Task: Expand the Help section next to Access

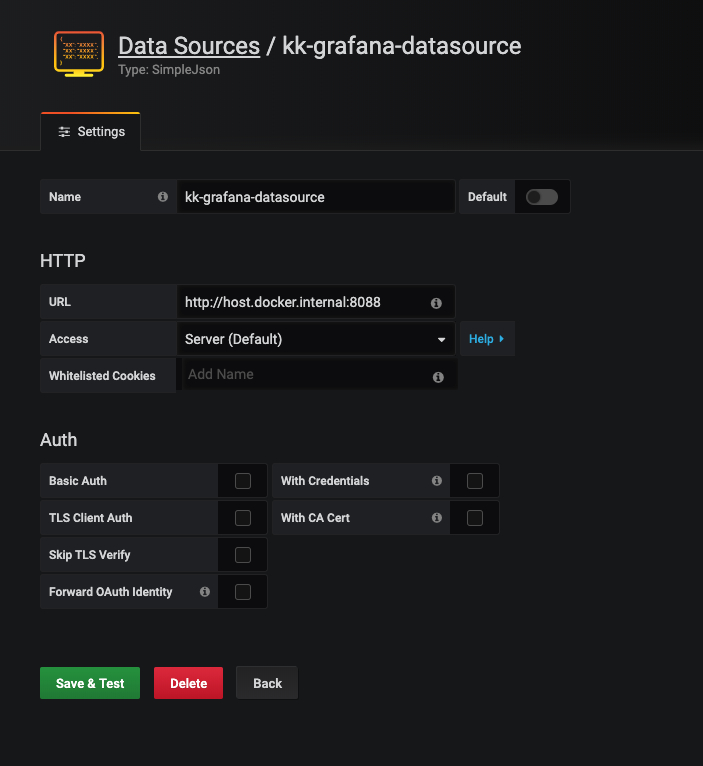Action: click(x=487, y=339)
